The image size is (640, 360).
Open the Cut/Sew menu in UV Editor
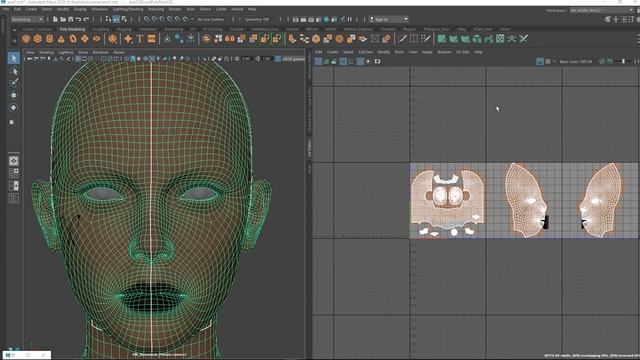coord(365,52)
